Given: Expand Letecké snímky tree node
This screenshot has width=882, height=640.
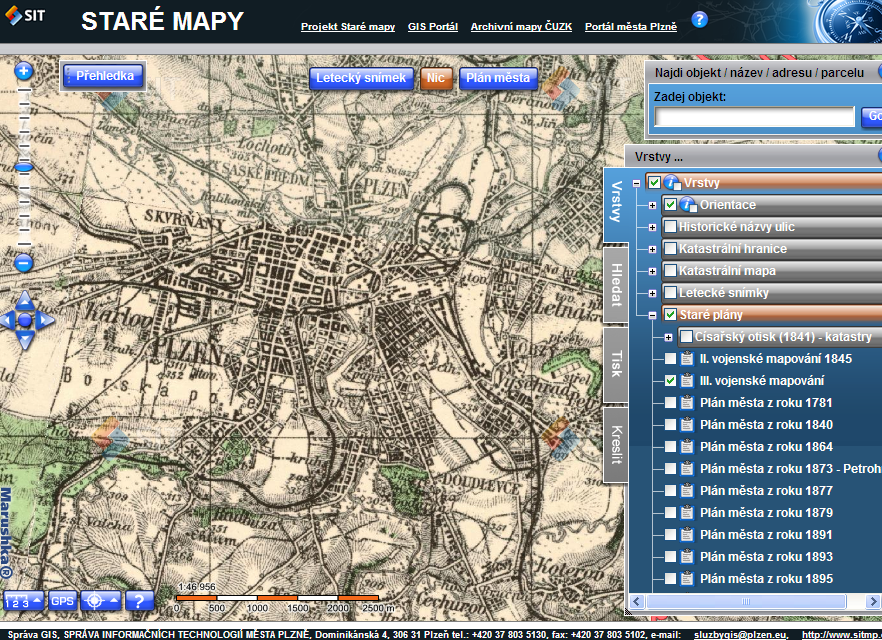Looking at the screenshot, I should click(x=652, y=293).
